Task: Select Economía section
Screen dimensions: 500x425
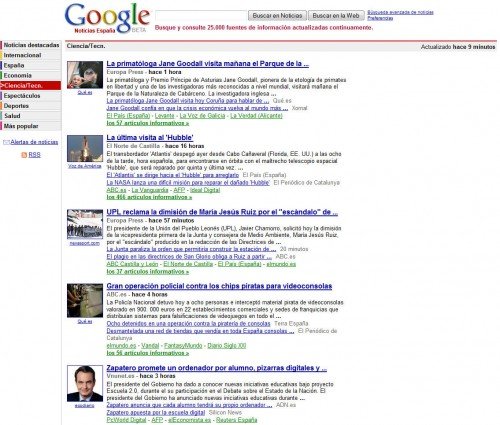Action: pos(31,75)
